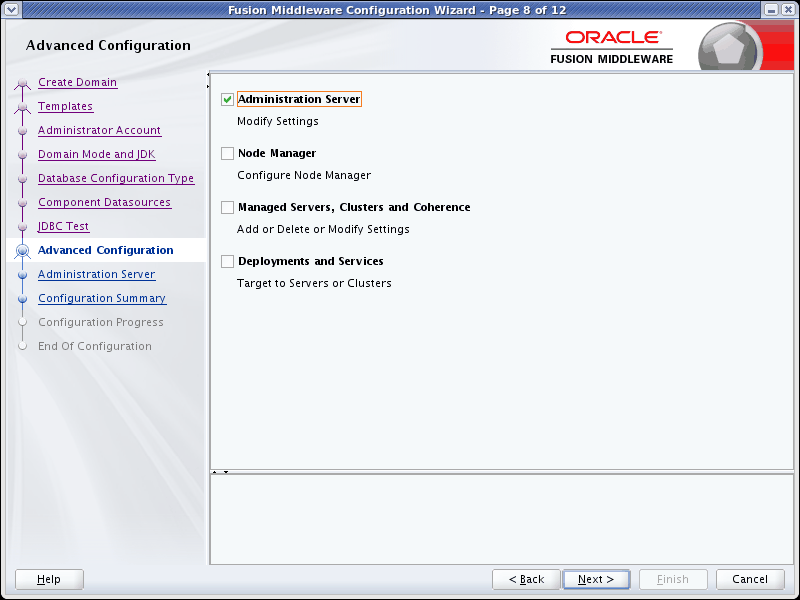
Task: Go to the Create Domain step
Action: [x=78, y=82]
